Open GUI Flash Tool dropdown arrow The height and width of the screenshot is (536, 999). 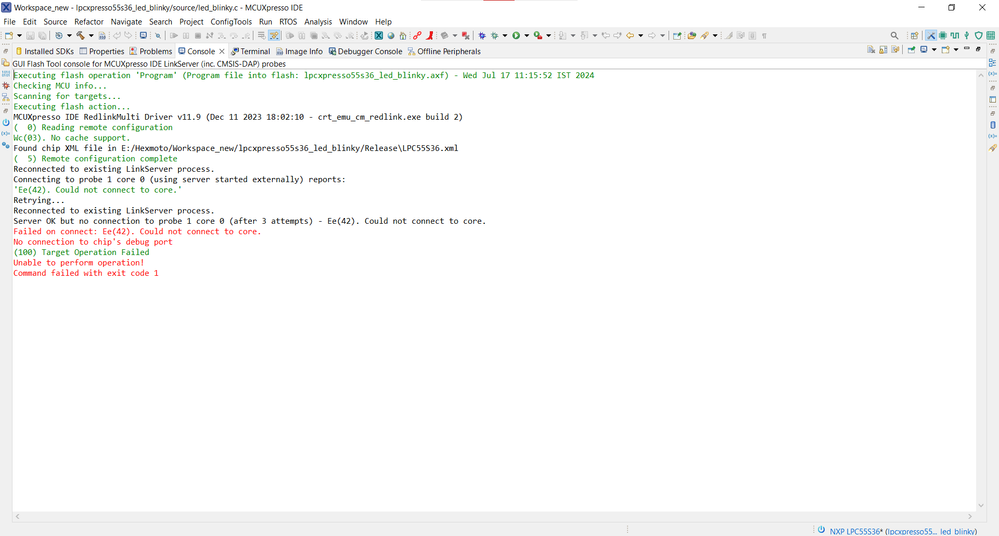click(x=715, y=36)
